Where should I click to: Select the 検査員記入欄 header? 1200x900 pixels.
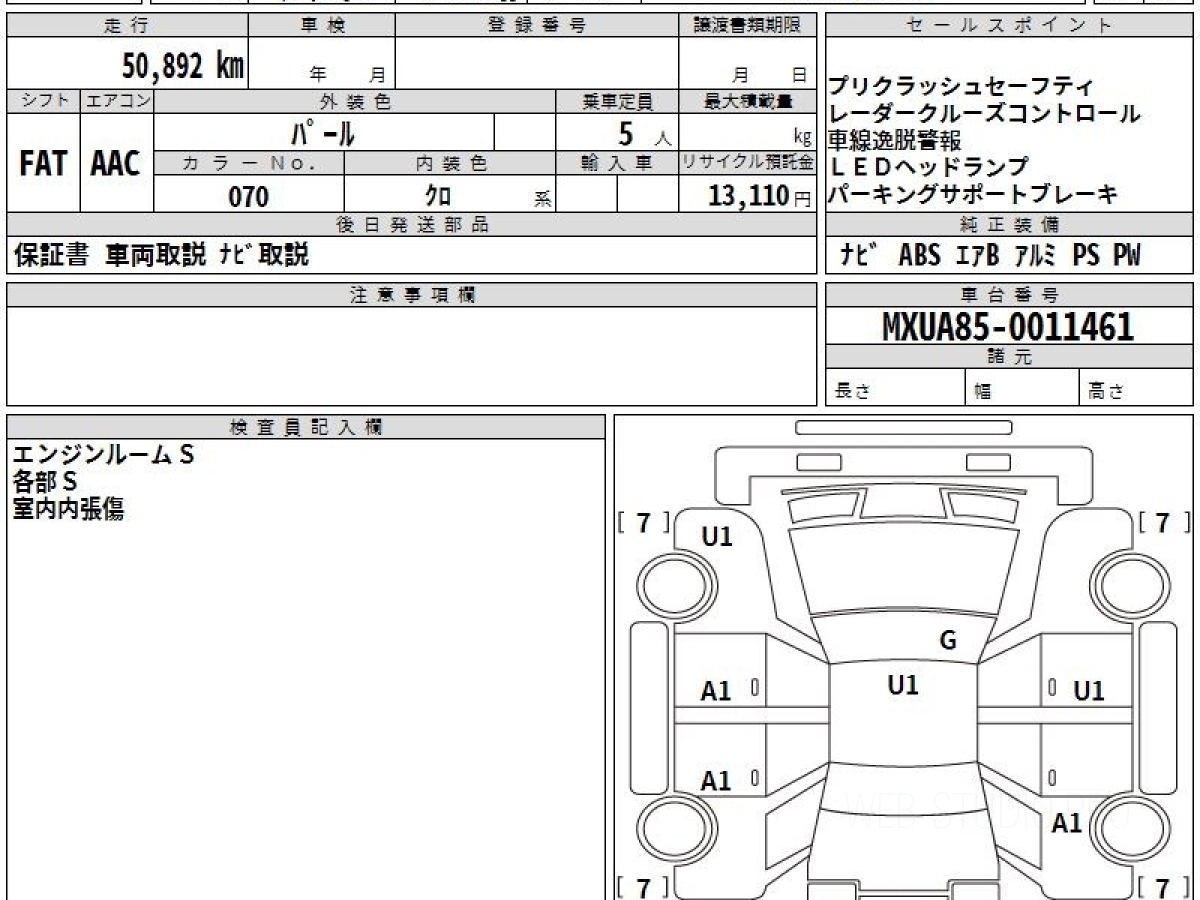[x=306, y=427]
